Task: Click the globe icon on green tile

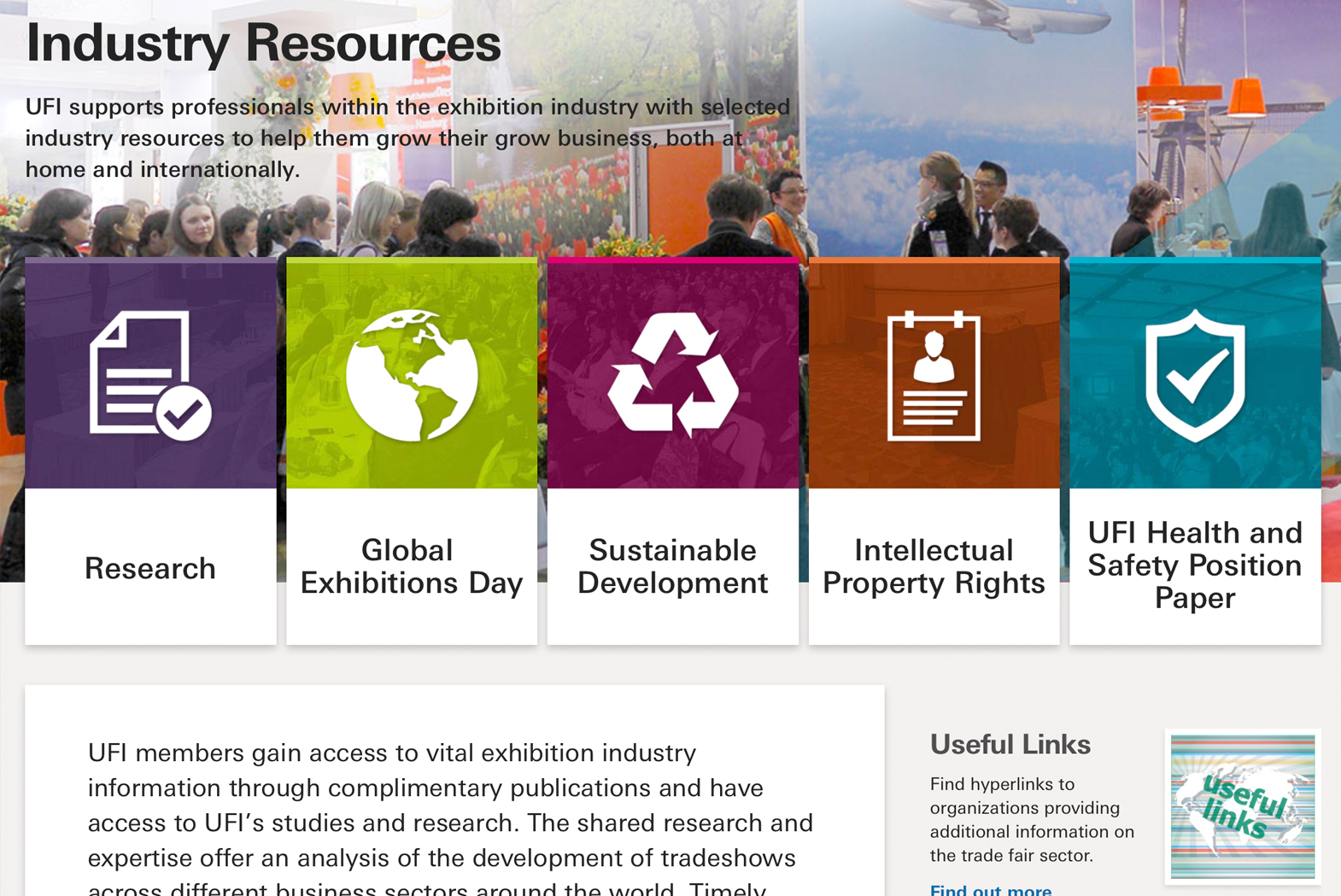Action: click(x=412, y=376)
